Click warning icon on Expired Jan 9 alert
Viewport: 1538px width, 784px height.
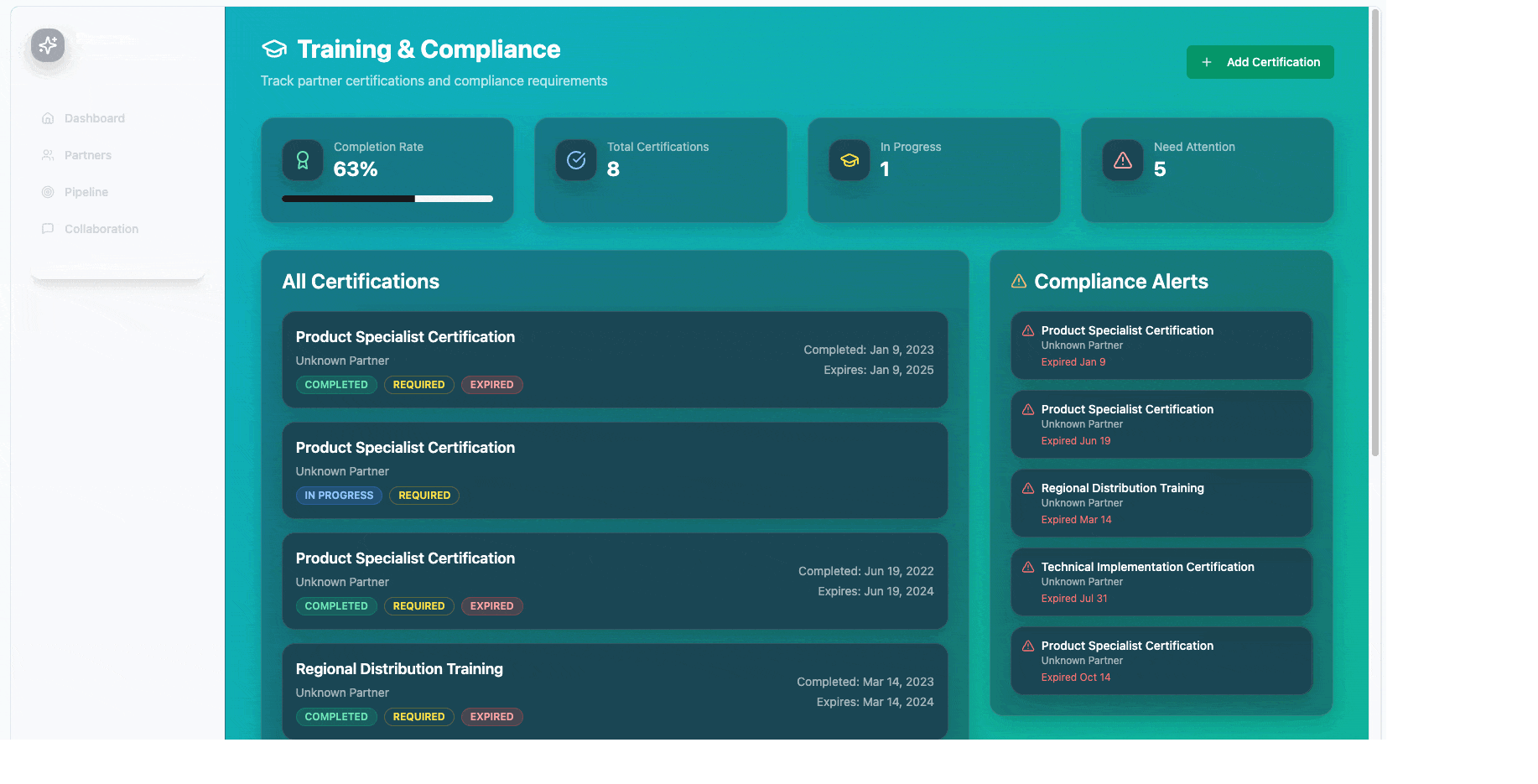[1028, 330]
